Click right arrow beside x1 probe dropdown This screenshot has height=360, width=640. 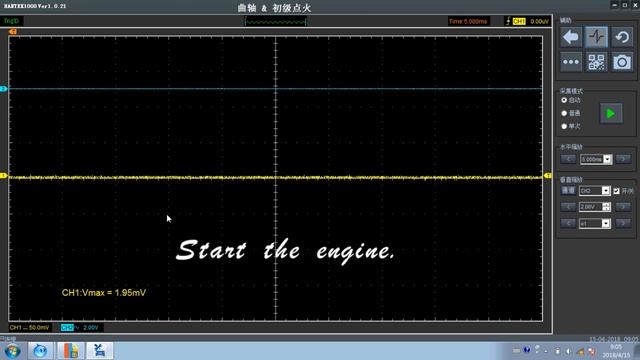[x=623, y=223]
